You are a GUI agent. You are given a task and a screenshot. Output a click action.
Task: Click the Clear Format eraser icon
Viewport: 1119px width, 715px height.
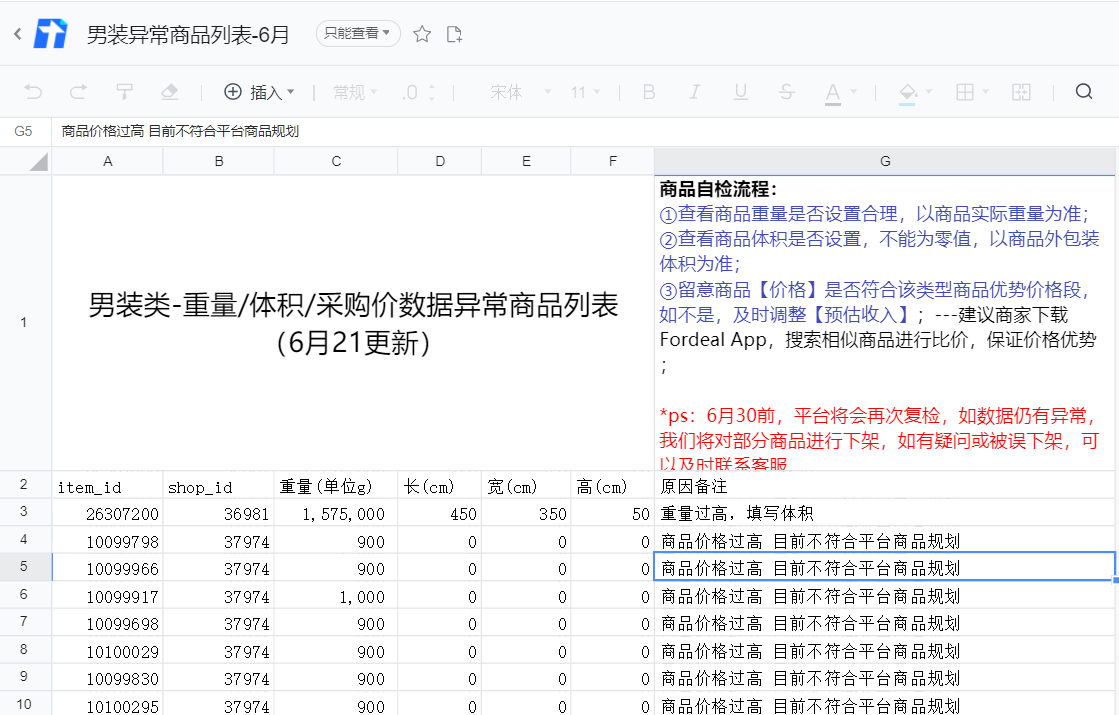170,91
